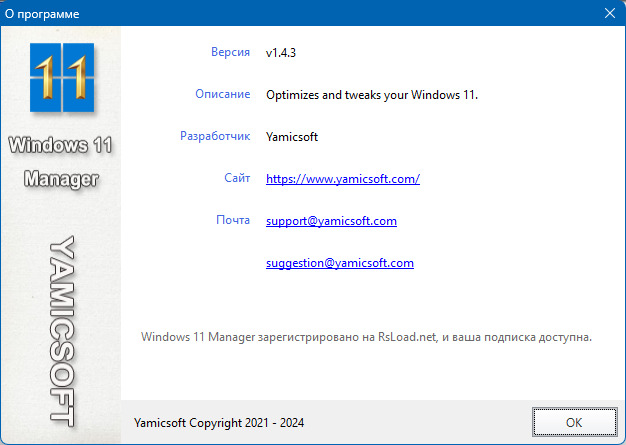
Task: Click the 'Windows 11 Manager' sidebar title
Action: point(60,162)
